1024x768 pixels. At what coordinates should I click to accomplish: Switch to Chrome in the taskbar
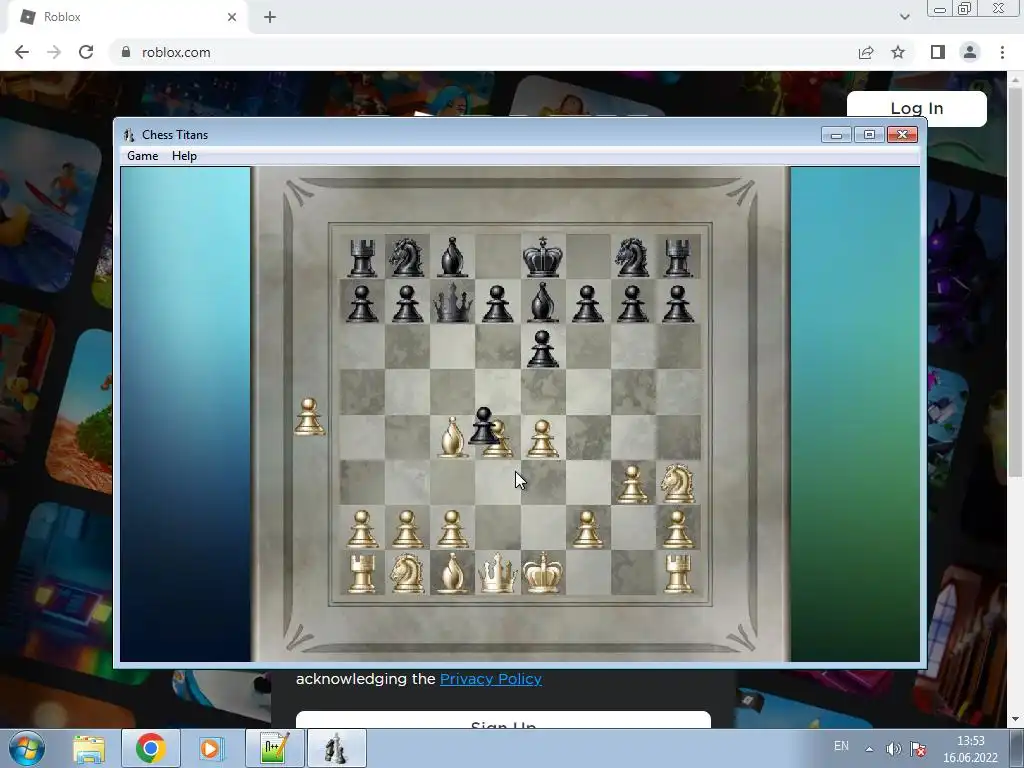[151, 748]
